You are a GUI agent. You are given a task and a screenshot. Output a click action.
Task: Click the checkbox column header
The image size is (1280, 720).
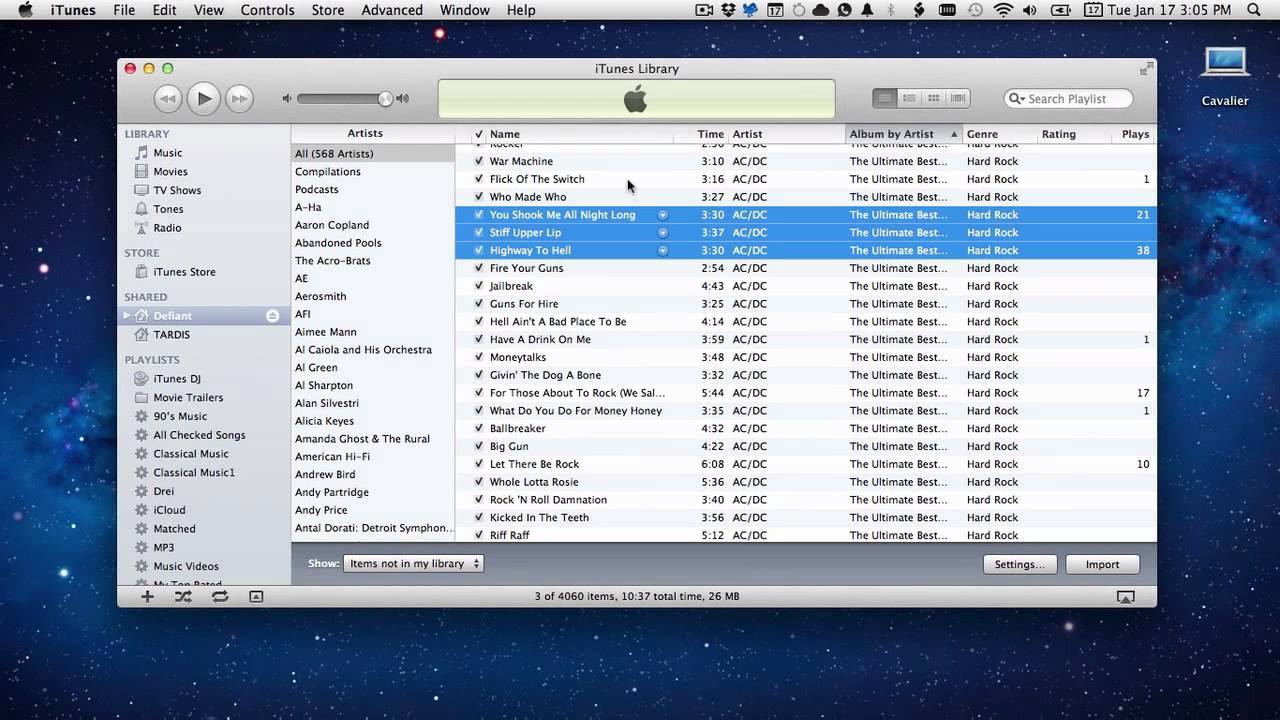[x=478, y=134]
